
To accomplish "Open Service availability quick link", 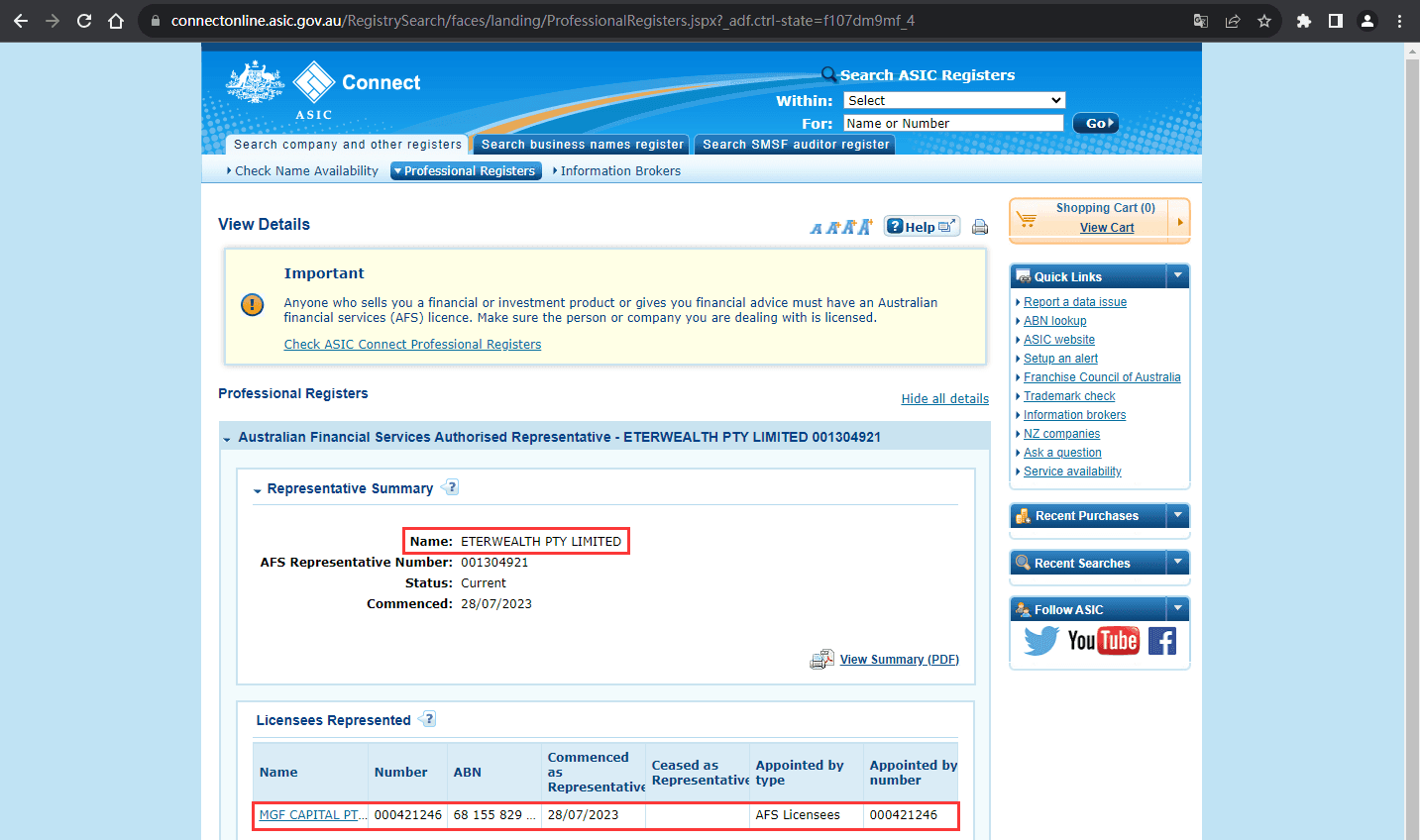I will click(1072, 472).
